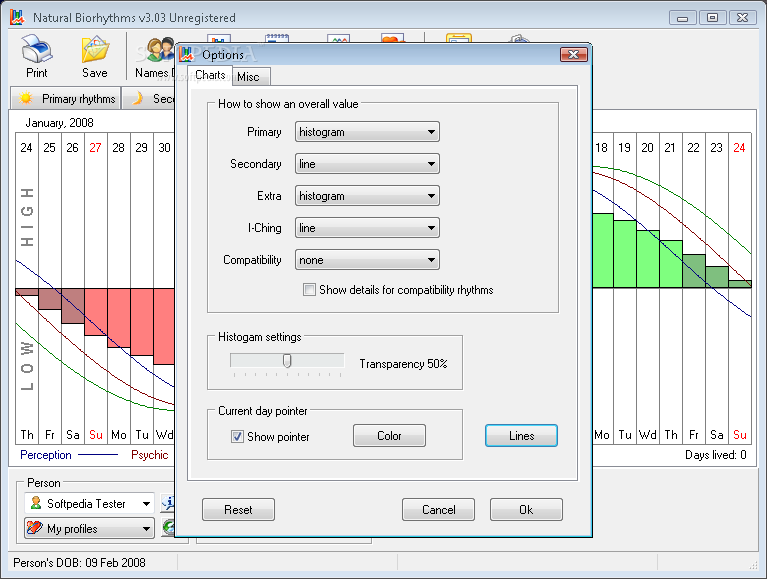The width and height of the screenshot is (767, 579).
Task: Open the Primary display type dropdown
Action: (x=367, y=132)
